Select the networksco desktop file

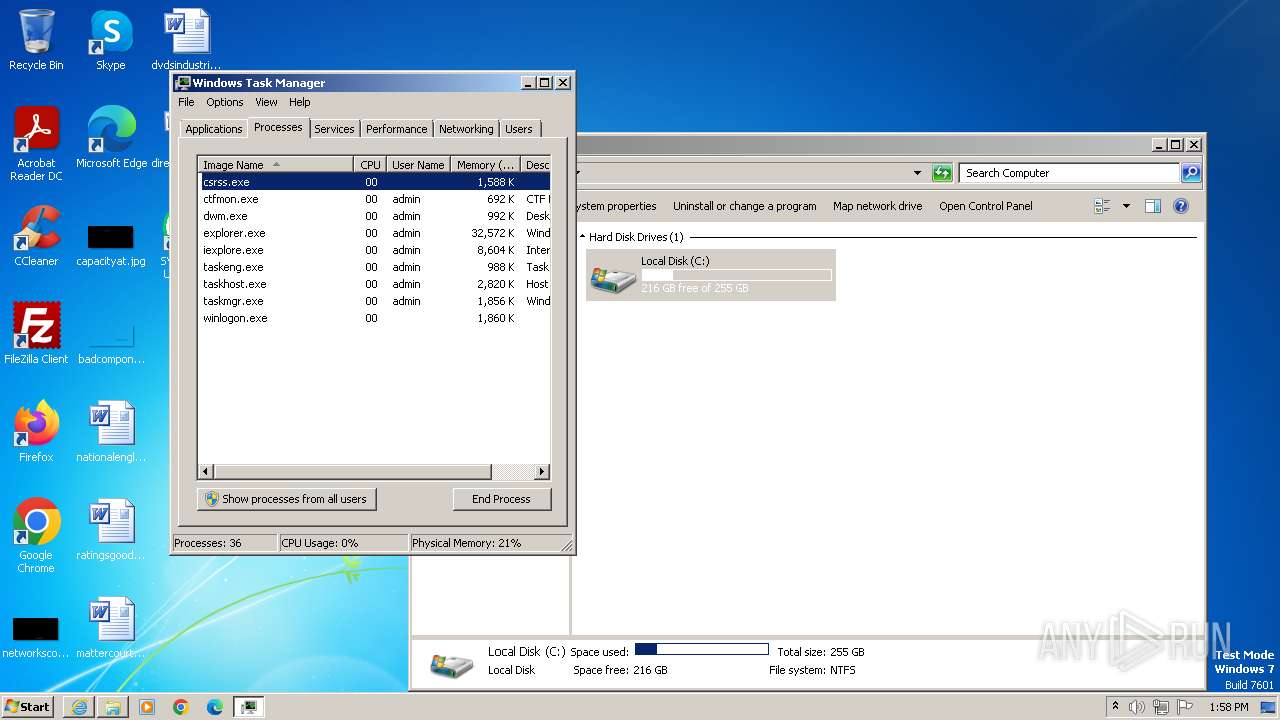click(36, 637)
